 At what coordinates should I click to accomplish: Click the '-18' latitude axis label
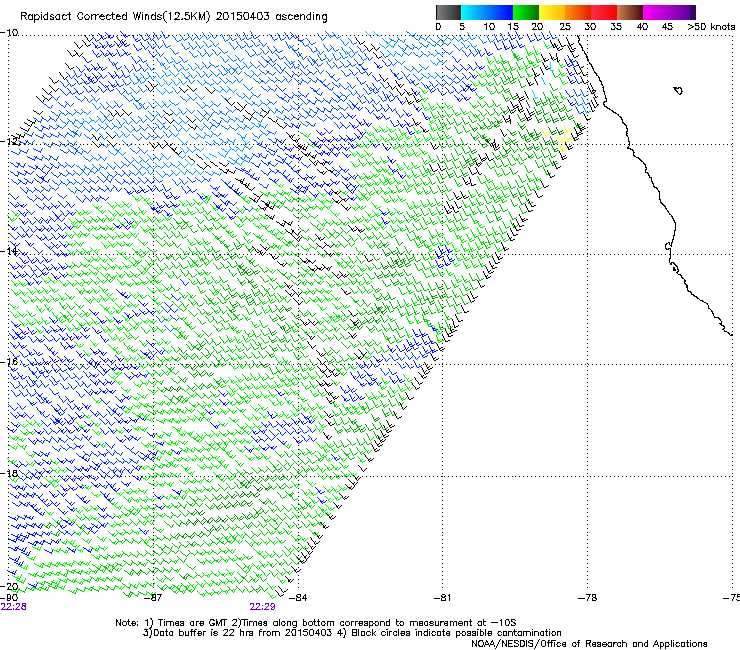tap(9, 473)
